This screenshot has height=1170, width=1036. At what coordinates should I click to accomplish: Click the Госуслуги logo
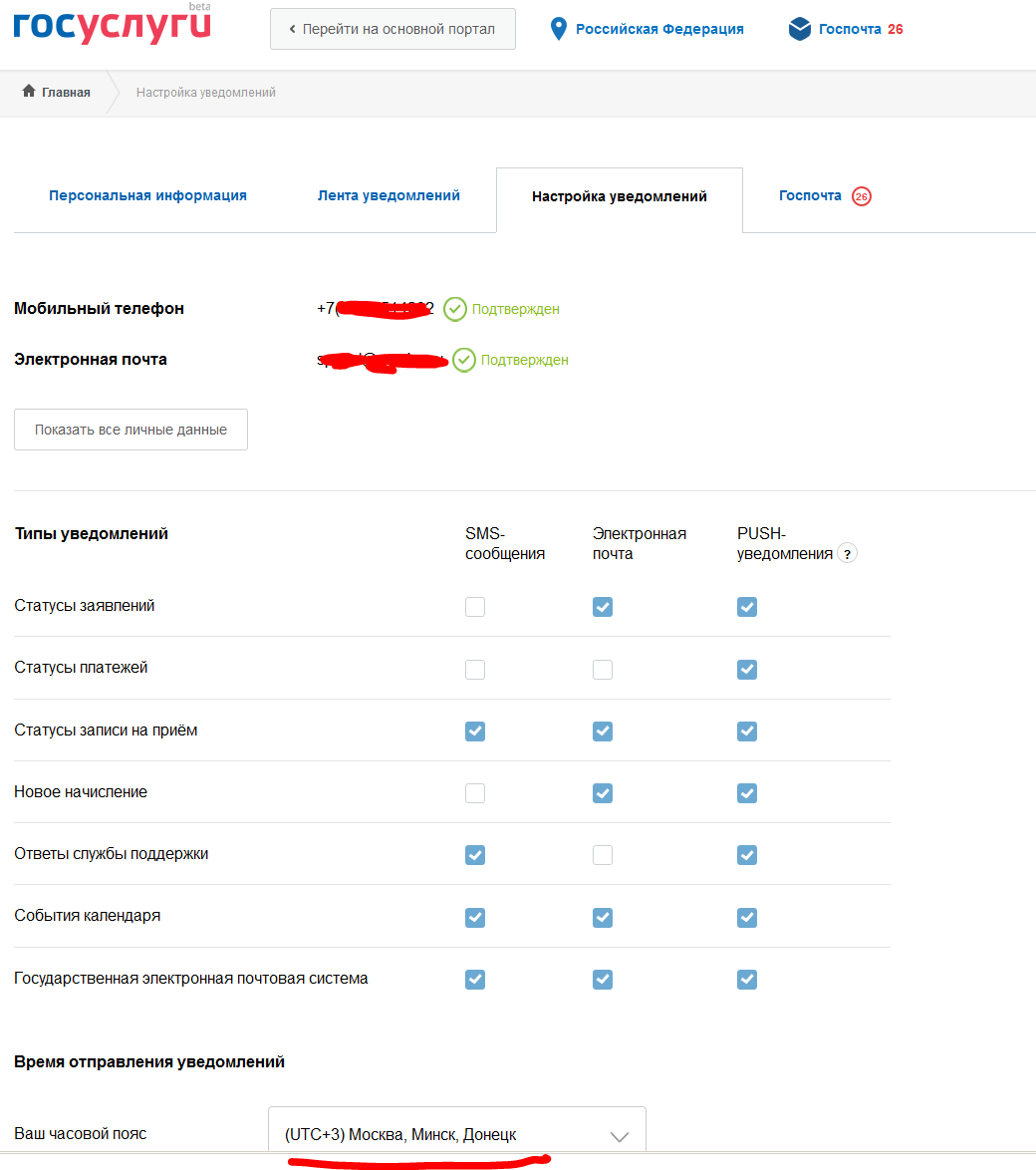pos(112,26)
